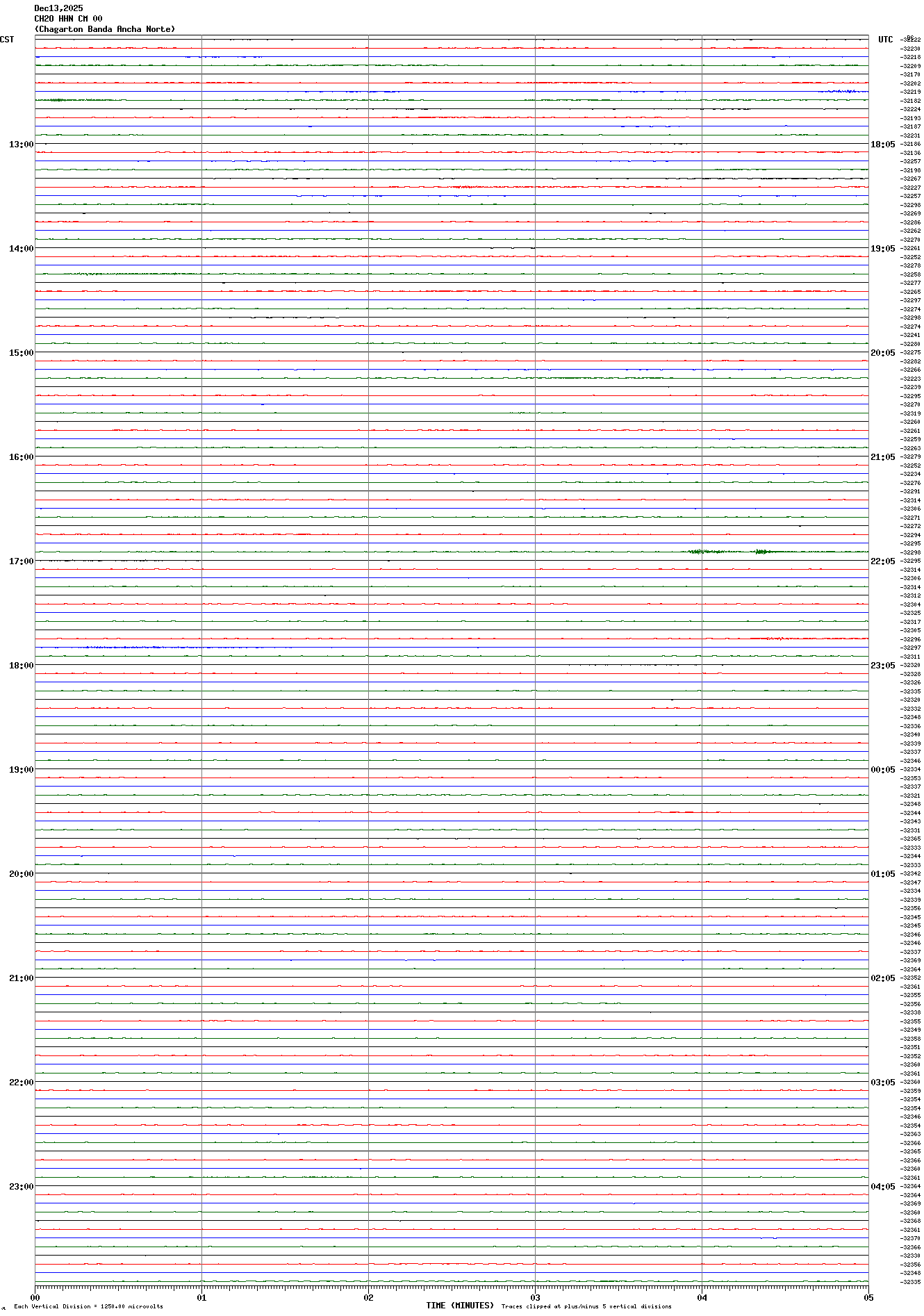Click the UTC timezone label
This screenshot has height=1316, width=924.
coord(885,40)
